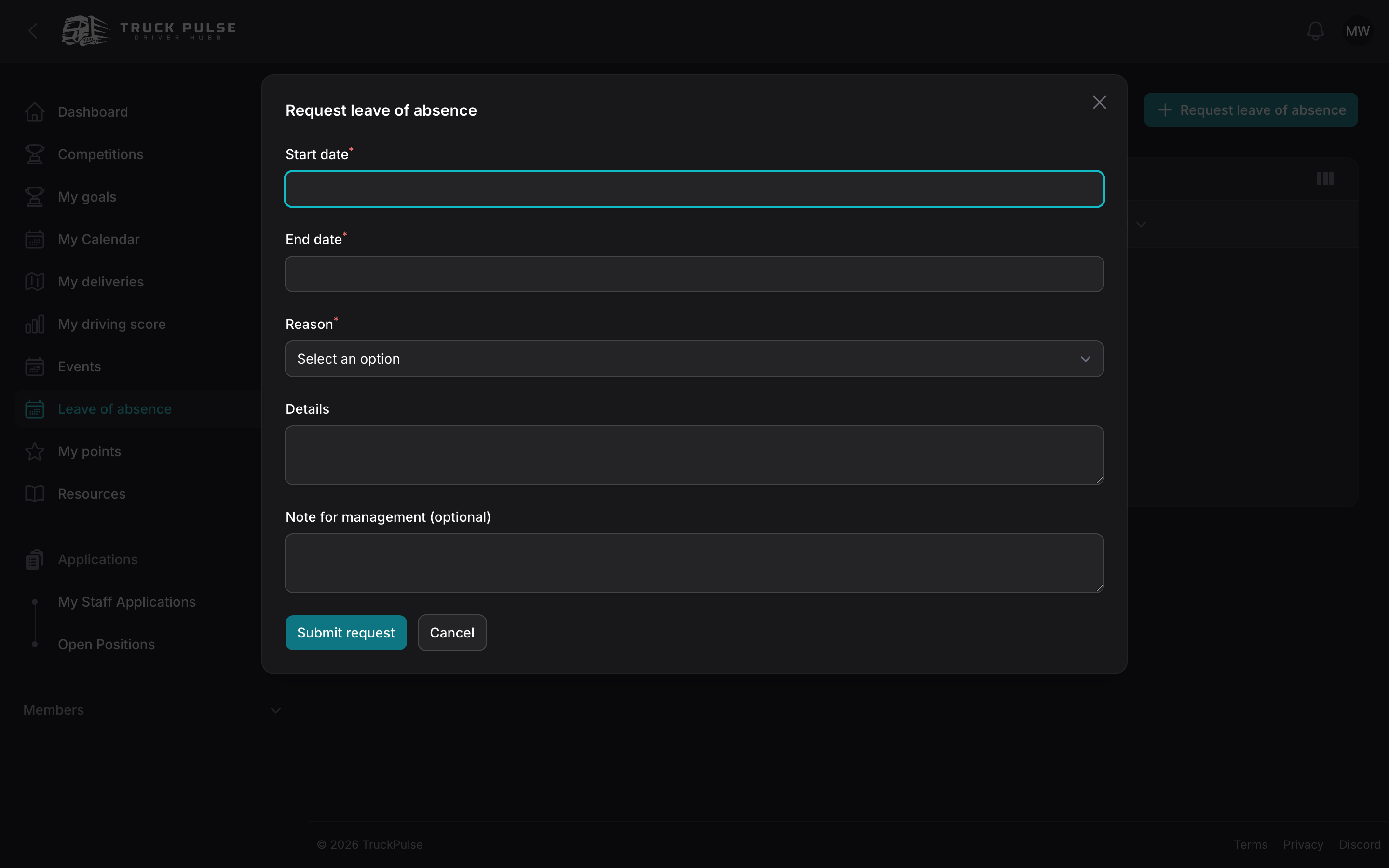The width and height of the screenshot is (1389, 868).
Task: Click the My Calendar icon
Action: [34, 239]
